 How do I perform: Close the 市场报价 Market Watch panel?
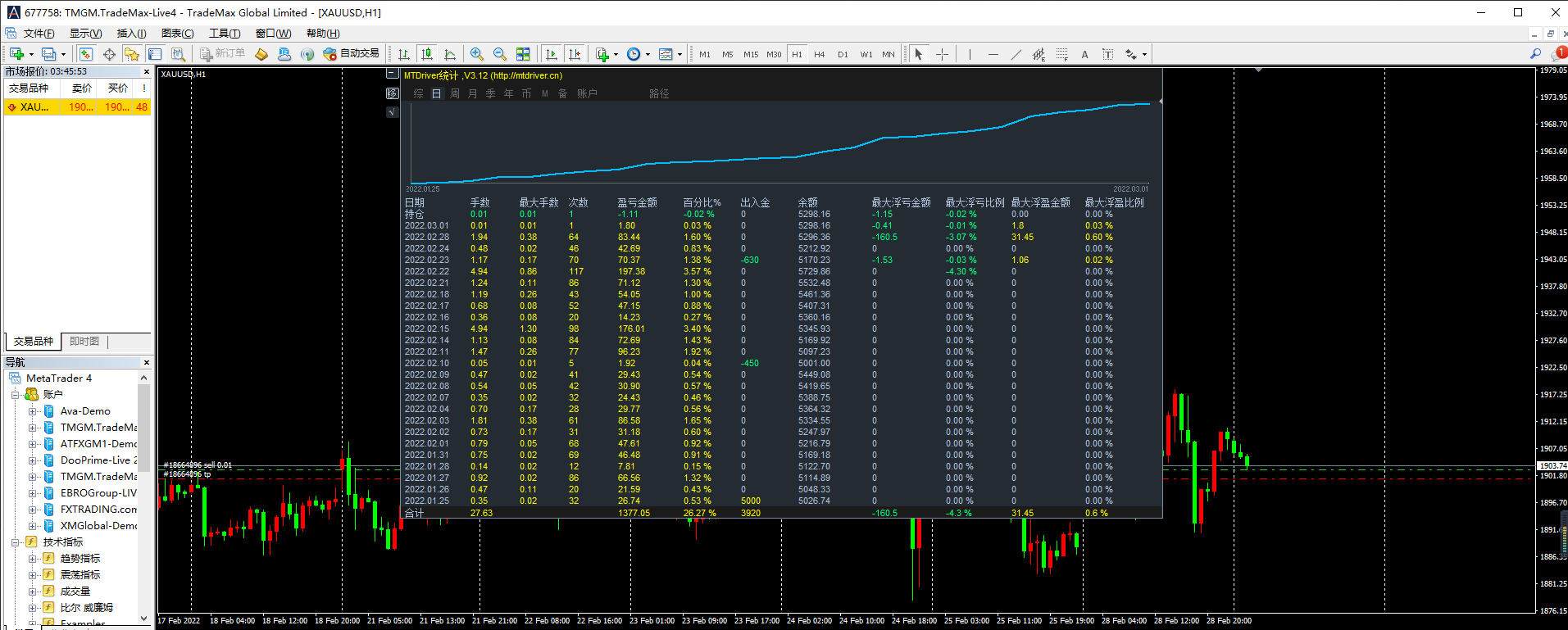(147, 72)
